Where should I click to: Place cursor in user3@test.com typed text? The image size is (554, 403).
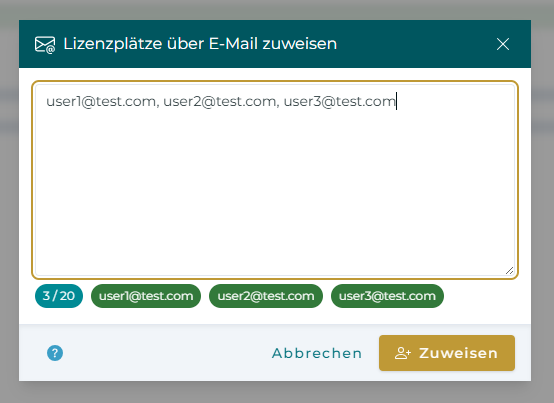[x=340, y=102]
